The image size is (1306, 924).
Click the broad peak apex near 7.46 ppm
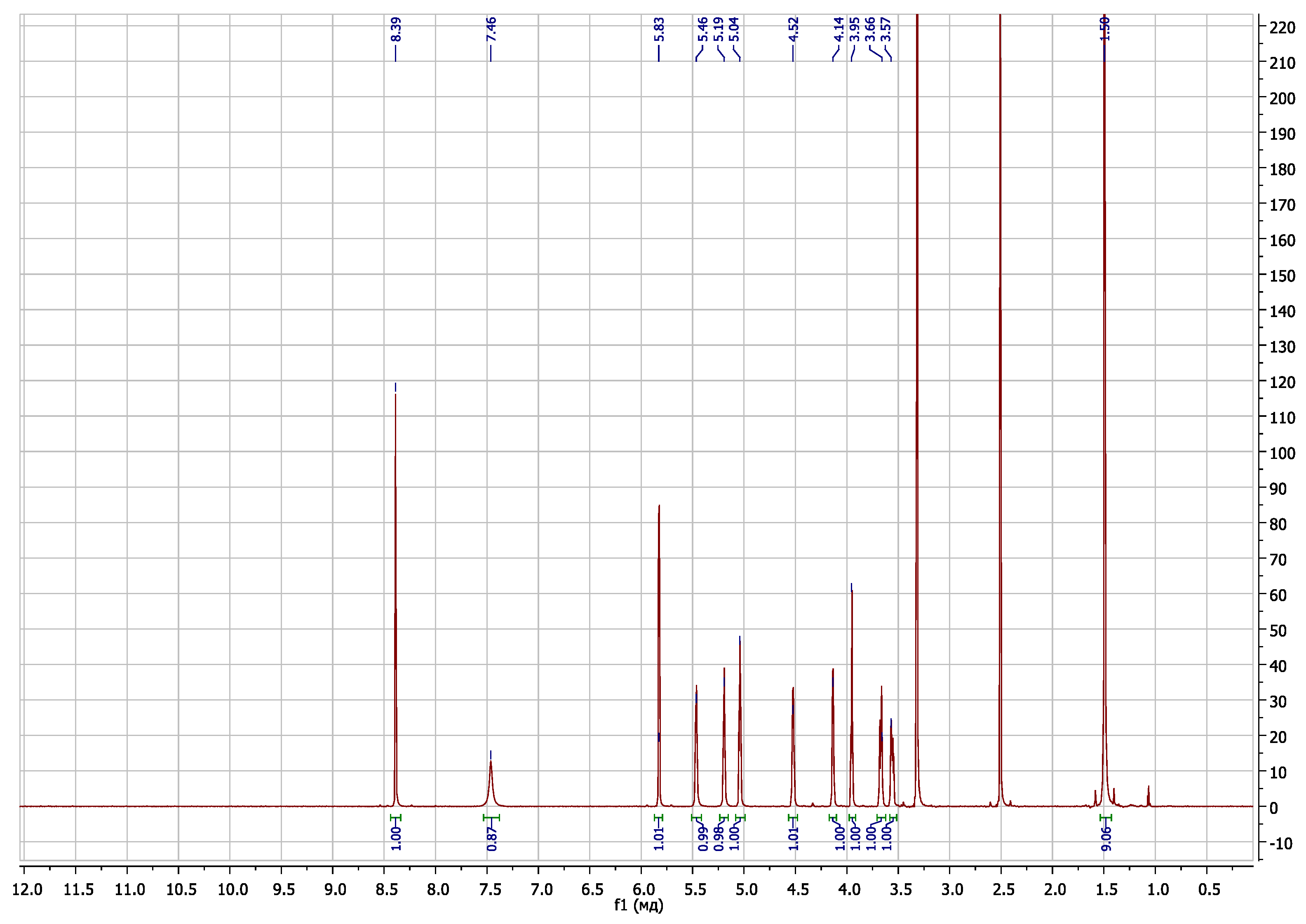(491, 762)
